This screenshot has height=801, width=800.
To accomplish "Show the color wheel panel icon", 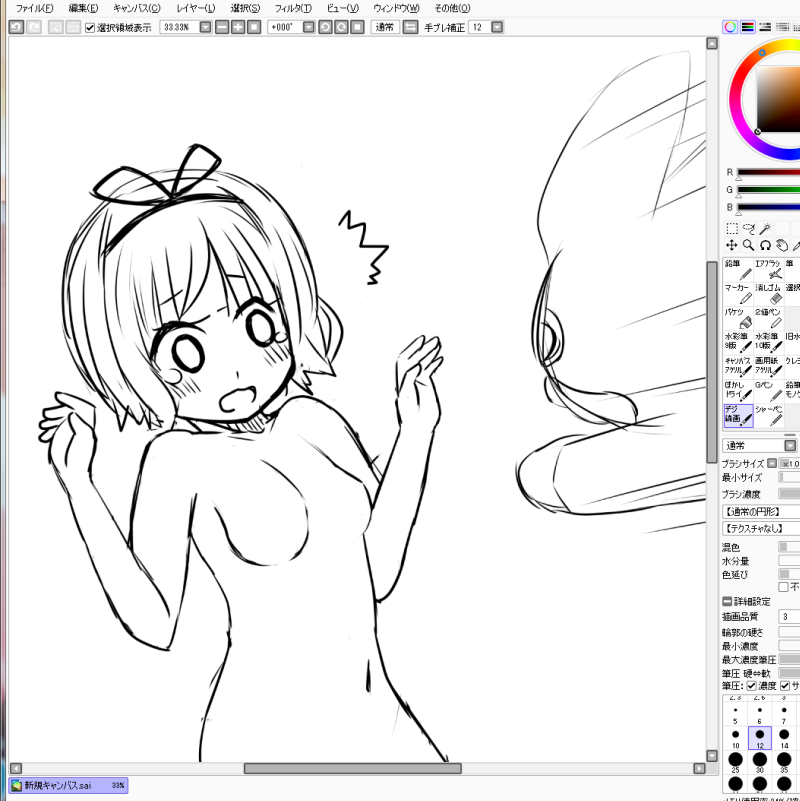I will 730,27.
